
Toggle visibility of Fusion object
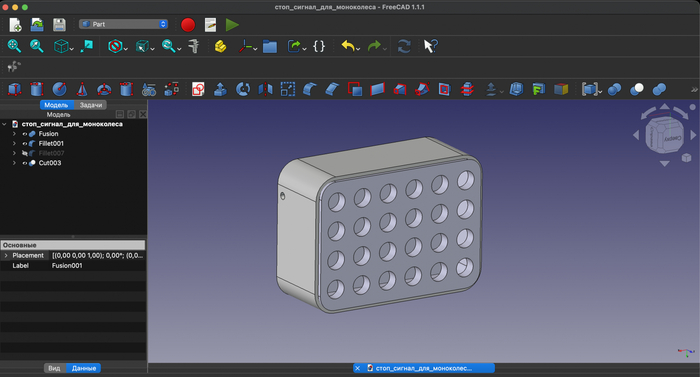coord(25,134)
